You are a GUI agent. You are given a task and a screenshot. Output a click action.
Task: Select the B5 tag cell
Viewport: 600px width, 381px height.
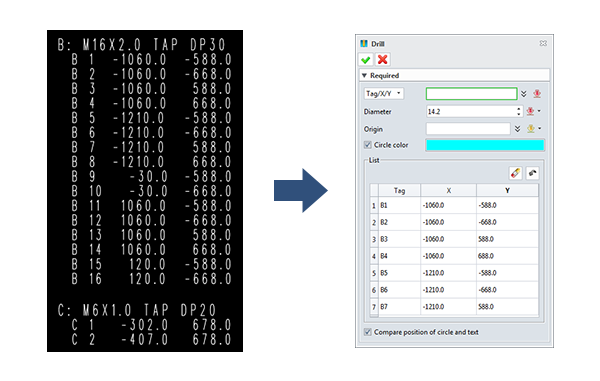click(x=399, y=273)
